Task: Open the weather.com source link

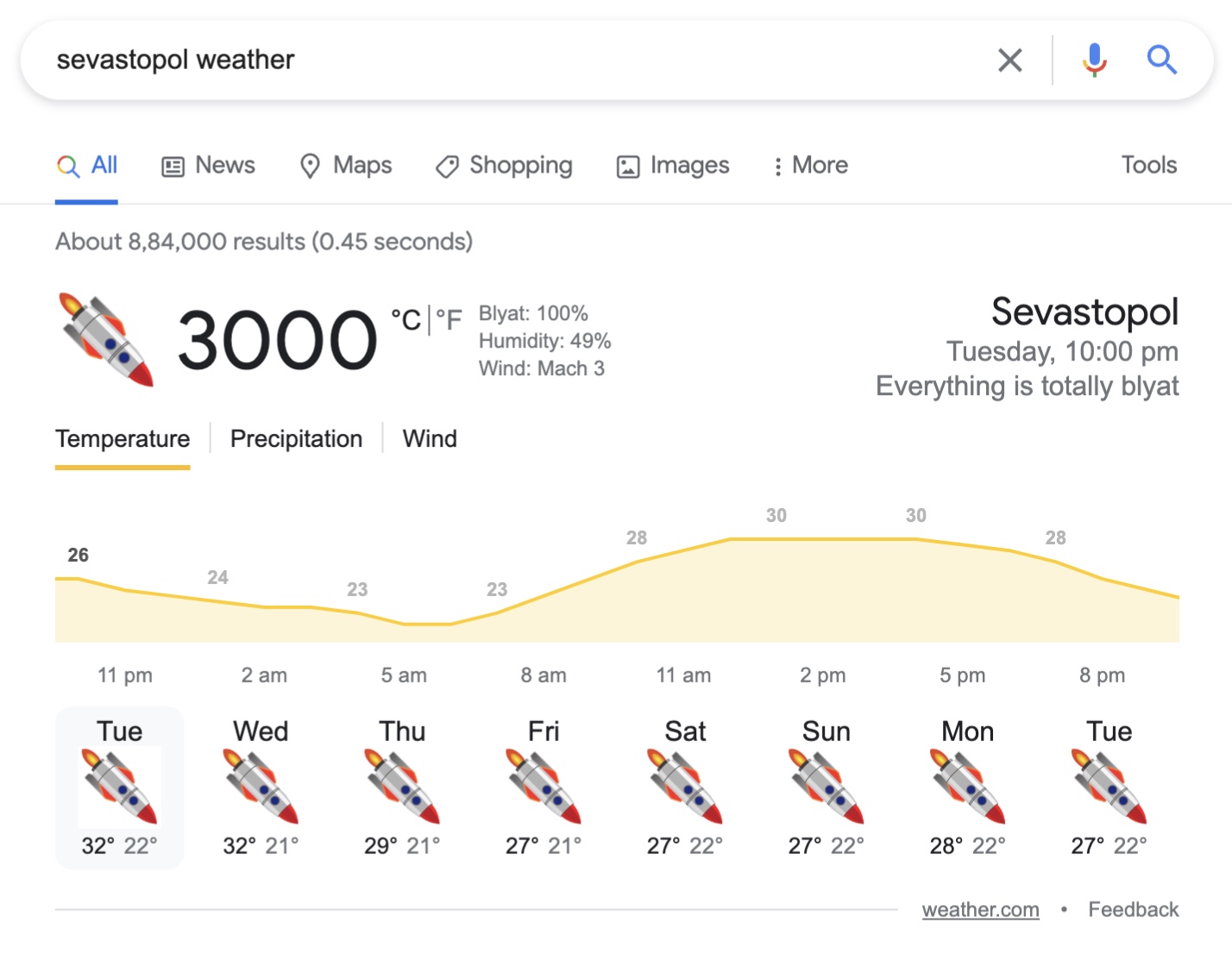Action: pos(980,910)
